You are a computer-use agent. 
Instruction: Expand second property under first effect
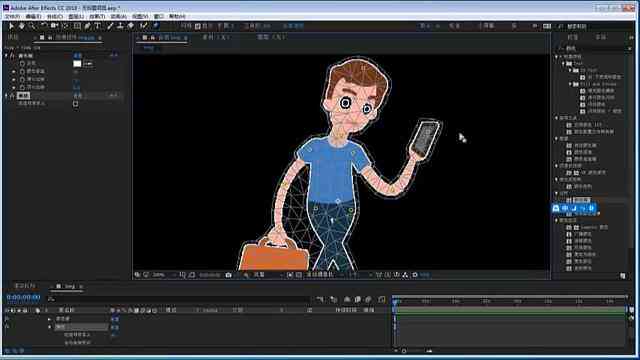pos(14,71)
